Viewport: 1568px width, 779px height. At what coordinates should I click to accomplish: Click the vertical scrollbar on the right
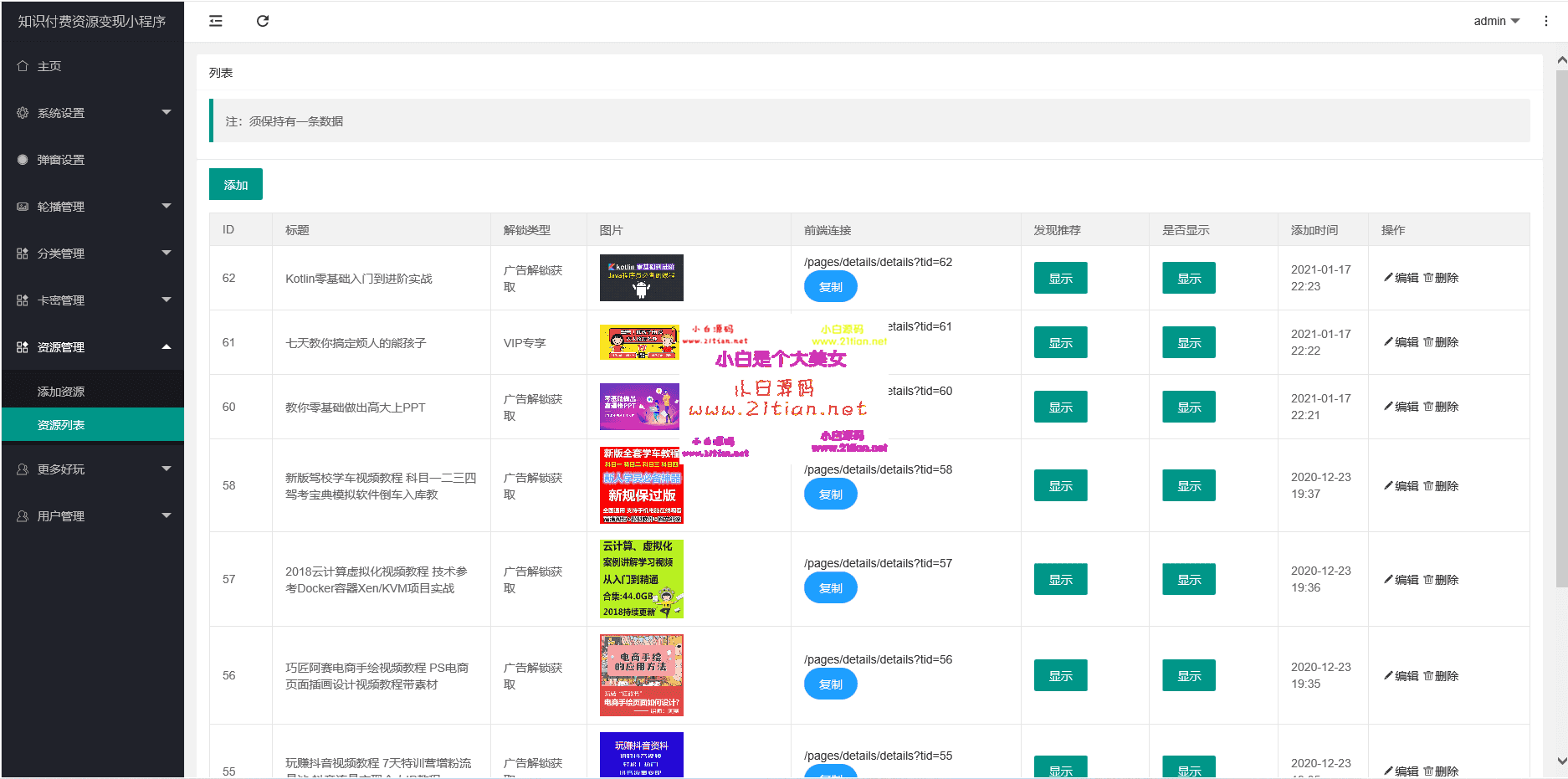point(1561,335)
